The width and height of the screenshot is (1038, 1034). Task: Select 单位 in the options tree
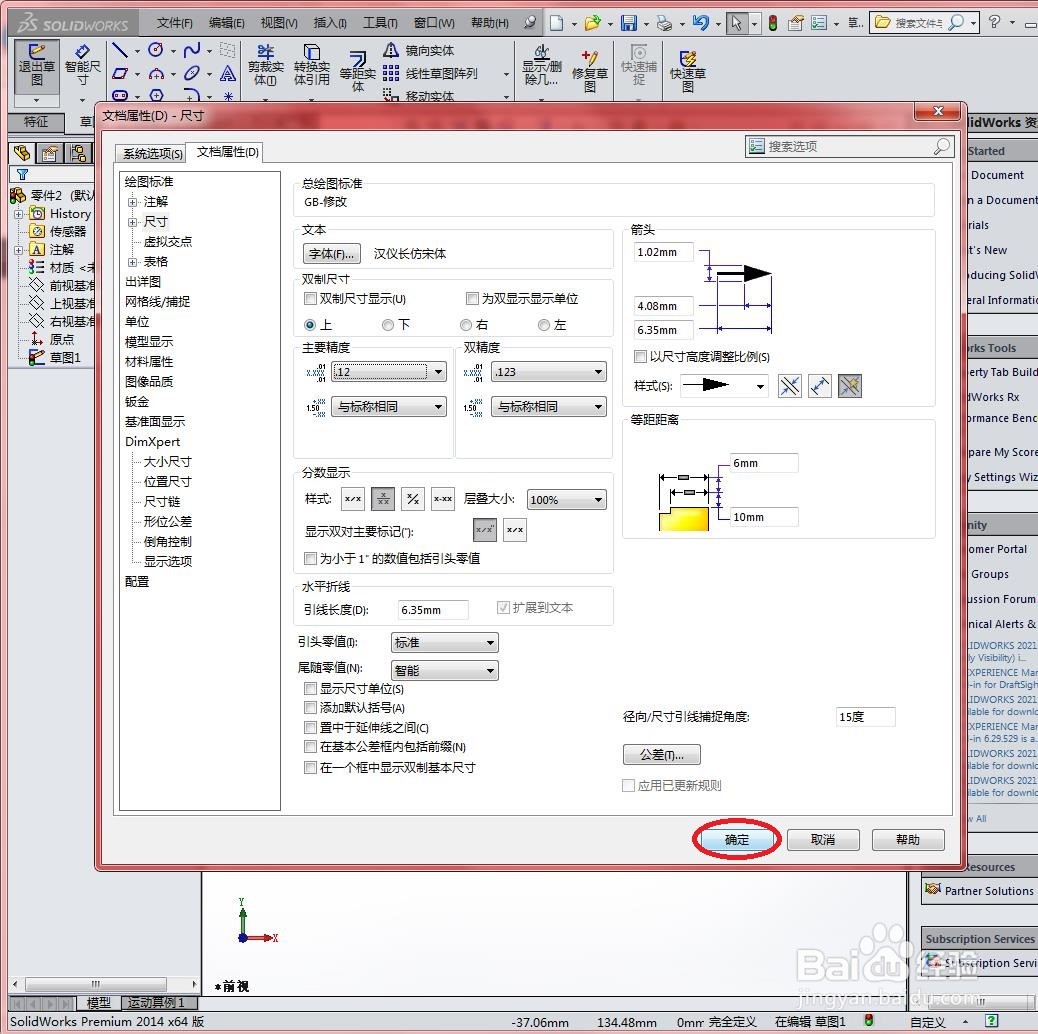pyautogui.click(x=137, y=322)
